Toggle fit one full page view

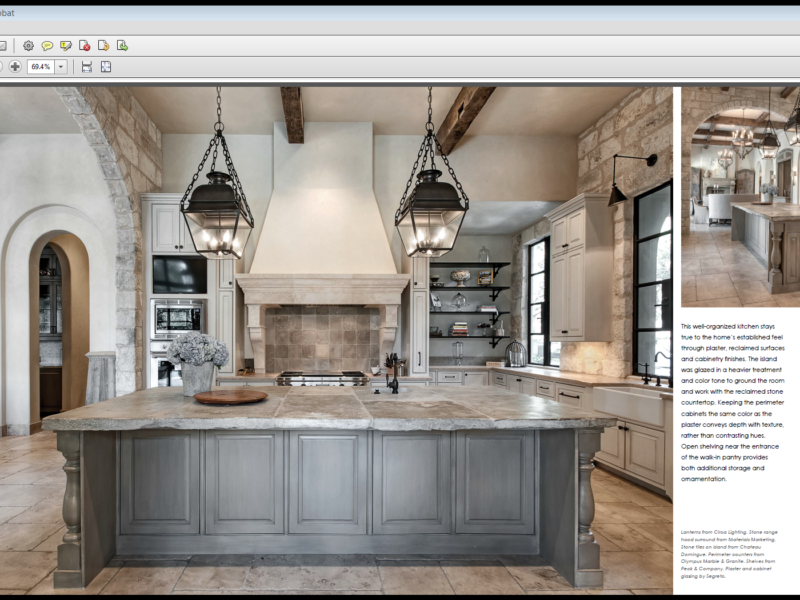point(106,66)
